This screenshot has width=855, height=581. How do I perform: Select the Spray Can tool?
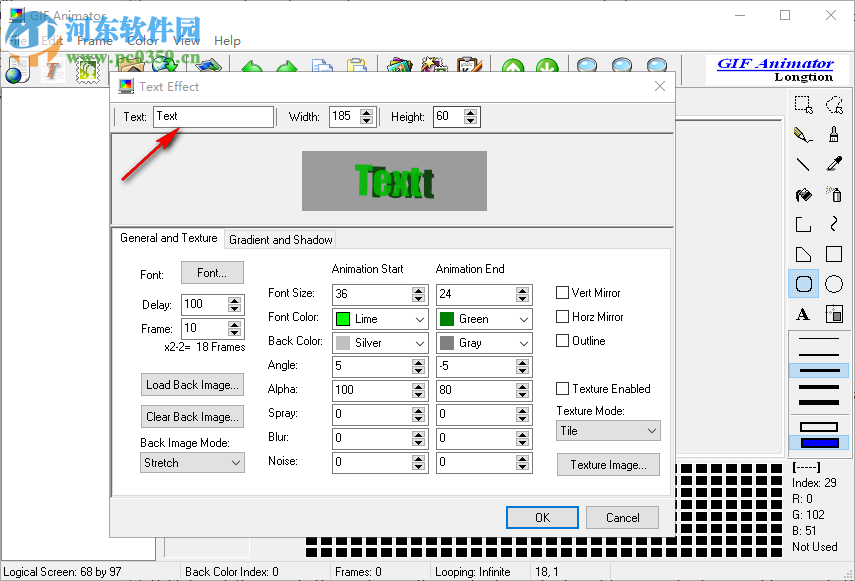pyautogui.click(x=836, y=195)
